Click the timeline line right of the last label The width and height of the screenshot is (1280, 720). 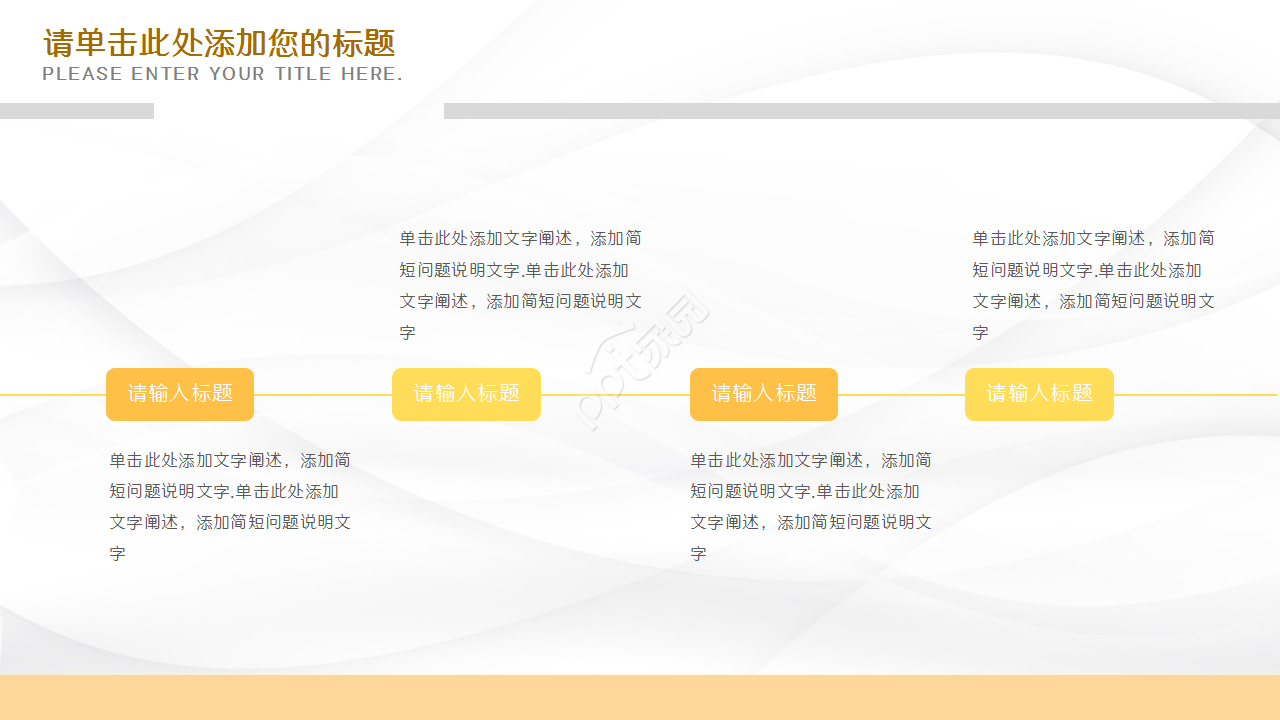(1195, 395)
